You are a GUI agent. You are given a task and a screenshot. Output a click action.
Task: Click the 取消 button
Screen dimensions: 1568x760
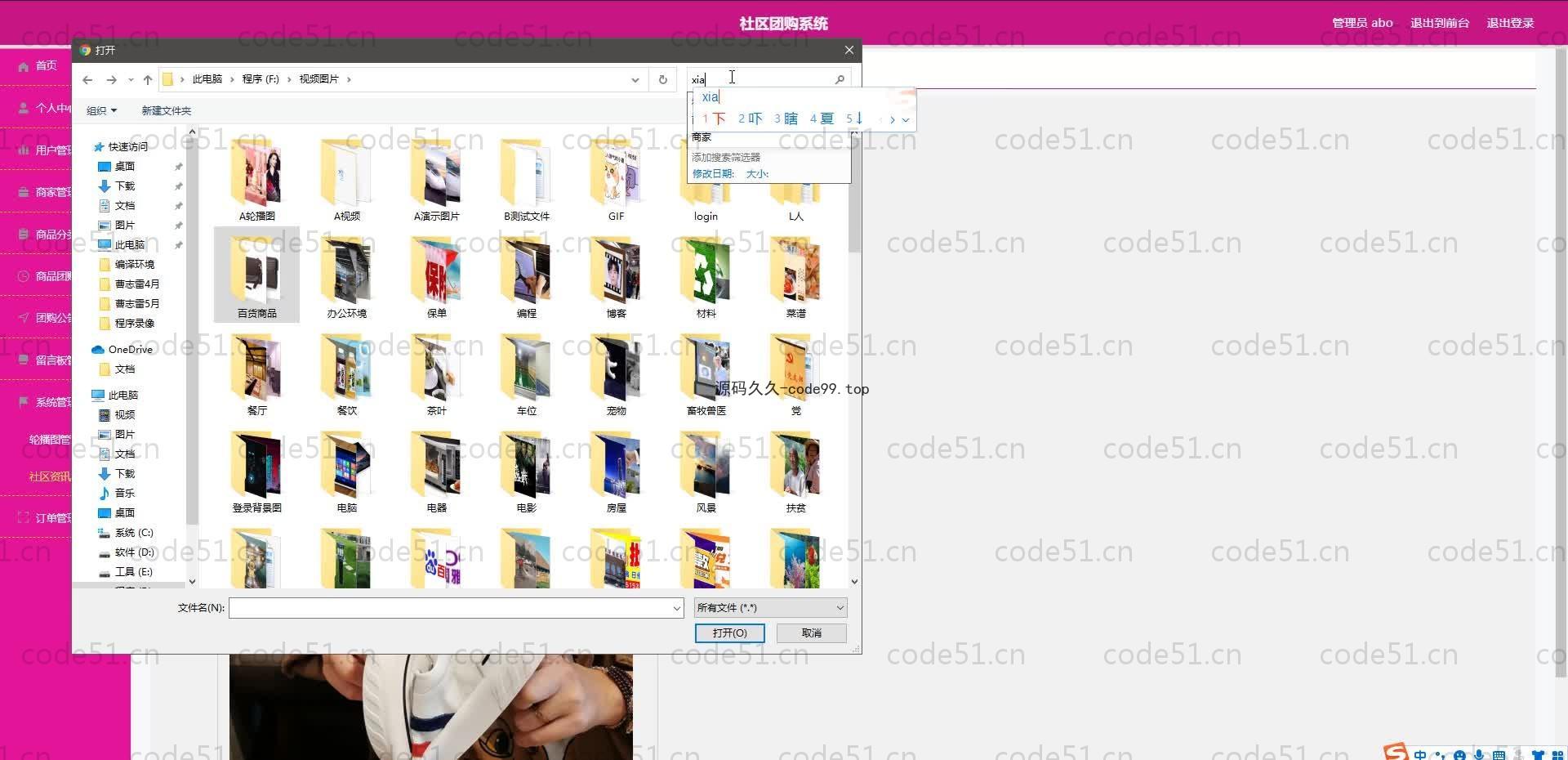[x=812, y=633]
